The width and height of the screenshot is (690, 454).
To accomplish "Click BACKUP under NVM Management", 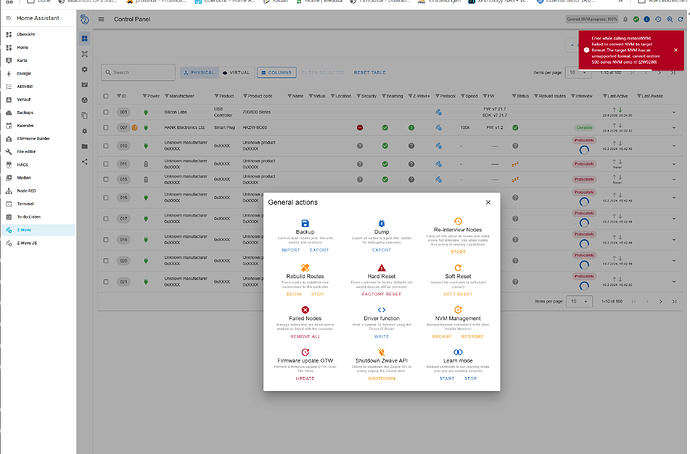I will [x=442, y=337].
